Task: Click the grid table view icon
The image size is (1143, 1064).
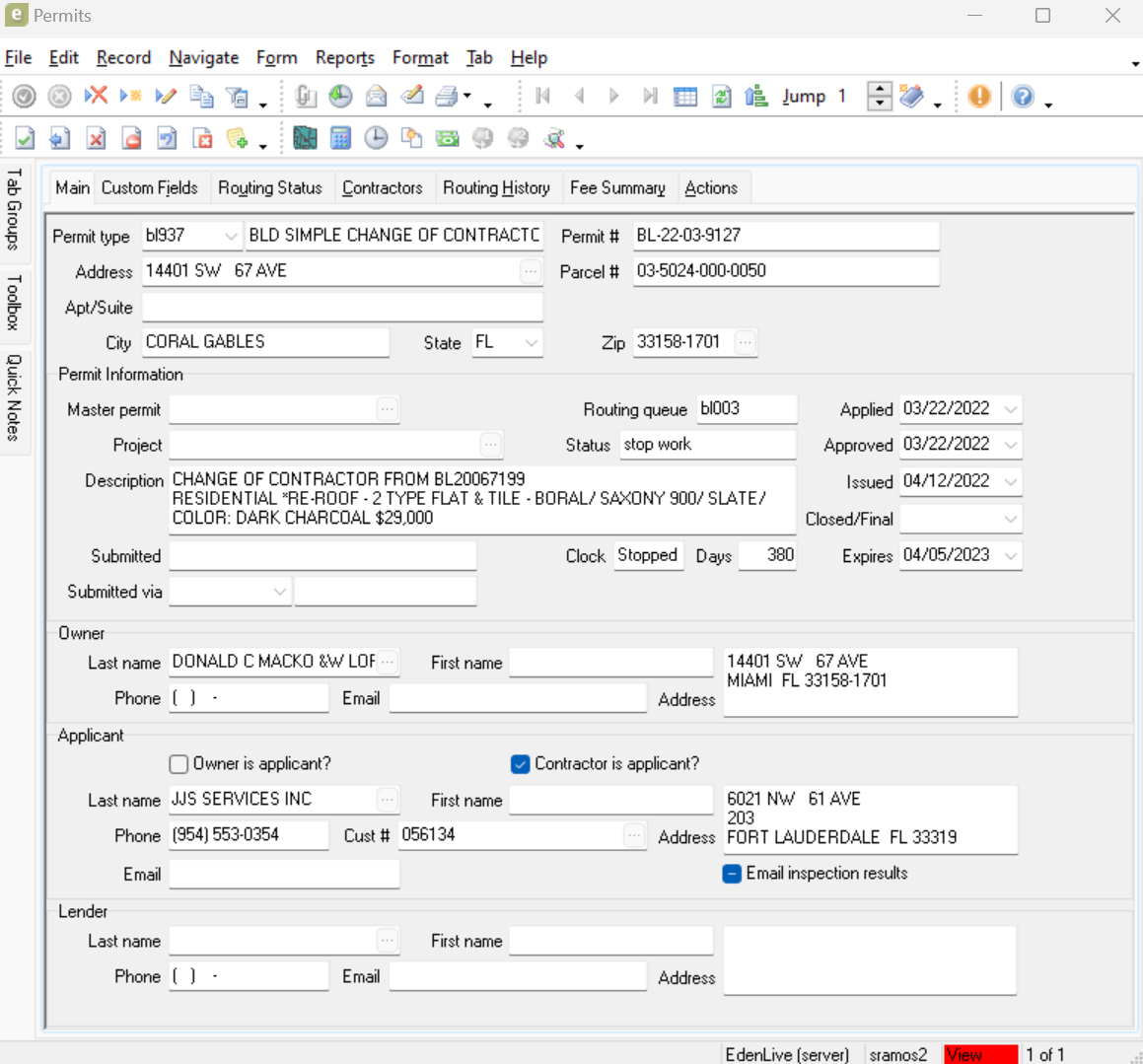Action: (x=684, y=96)
